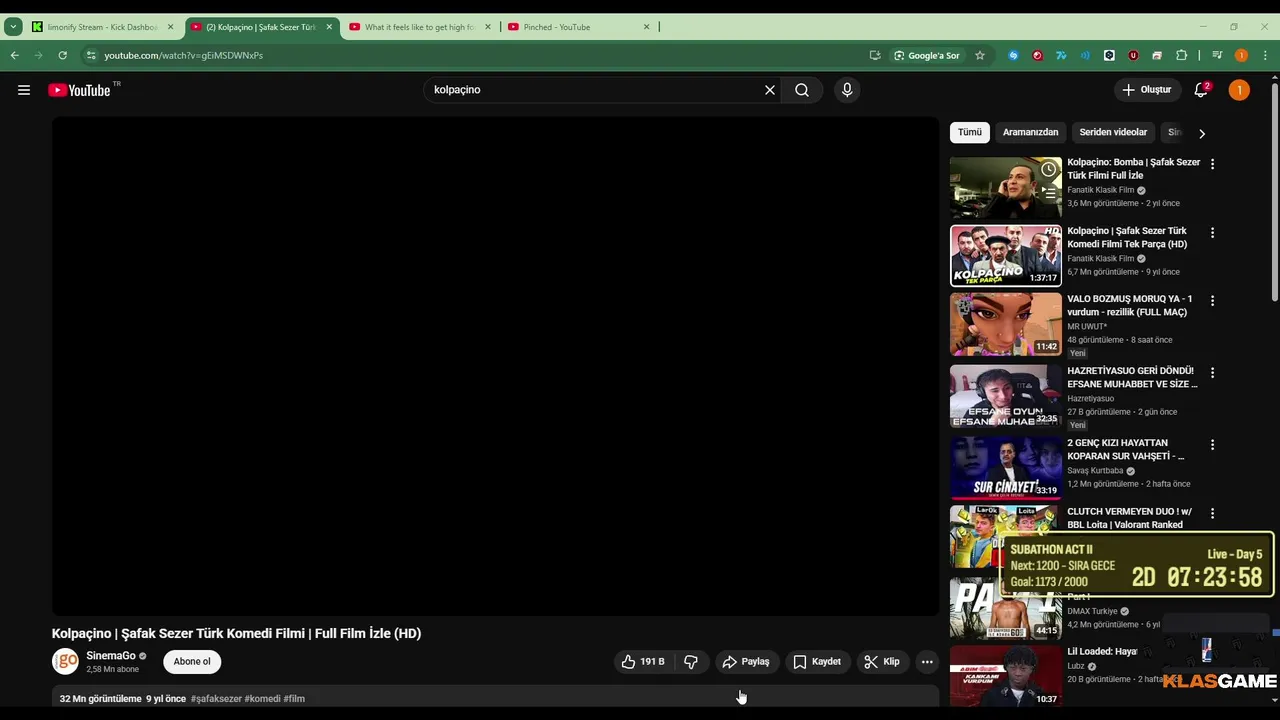Click the browser address bar URL

tap(183, 55)
